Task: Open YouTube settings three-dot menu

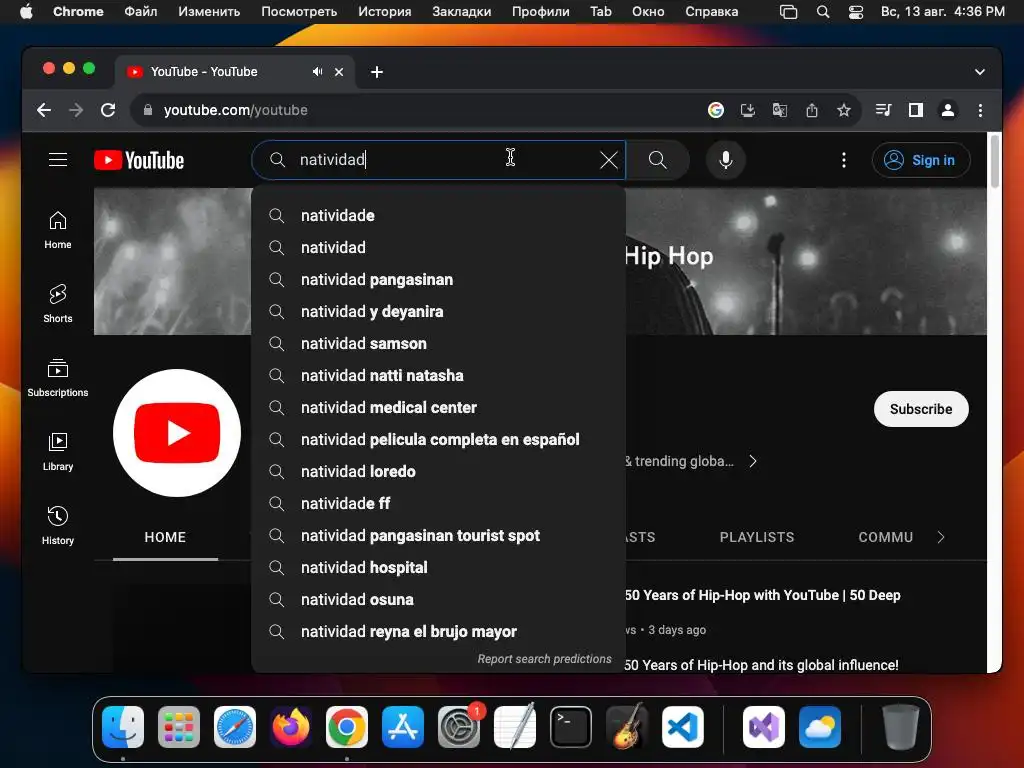Action: click(x=844, y=160)
